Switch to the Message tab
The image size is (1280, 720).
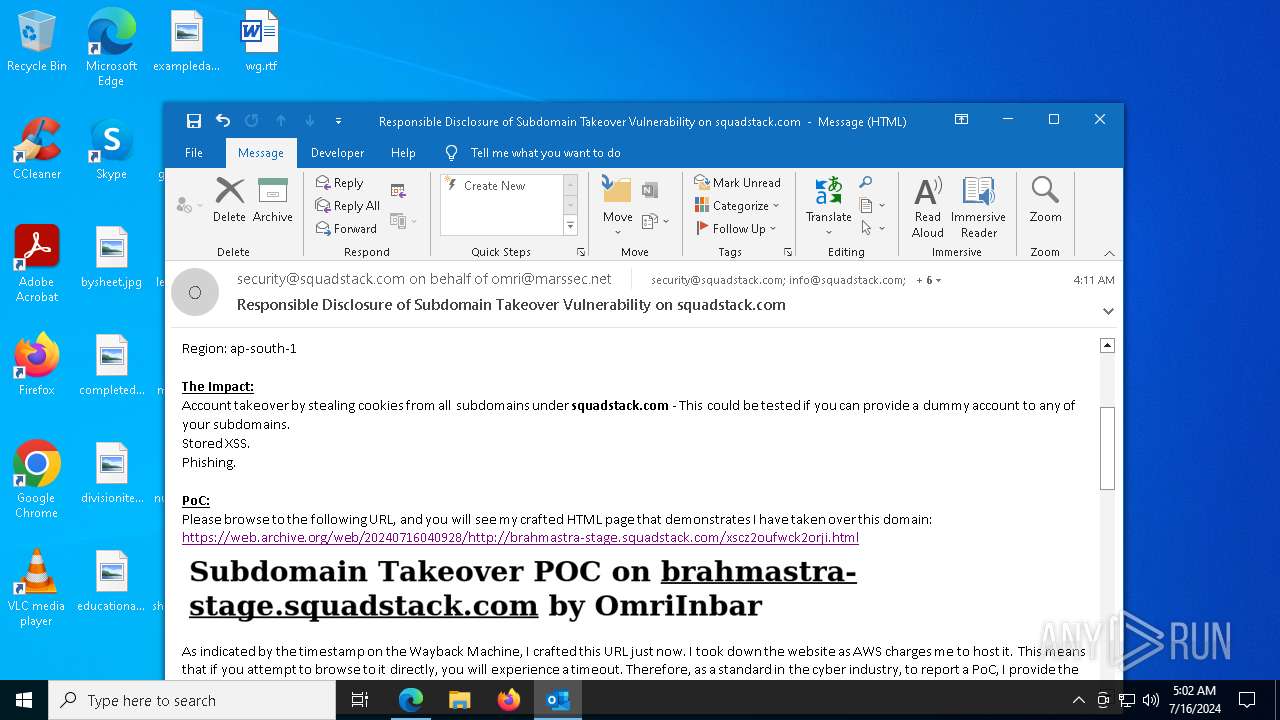(261, 153)
